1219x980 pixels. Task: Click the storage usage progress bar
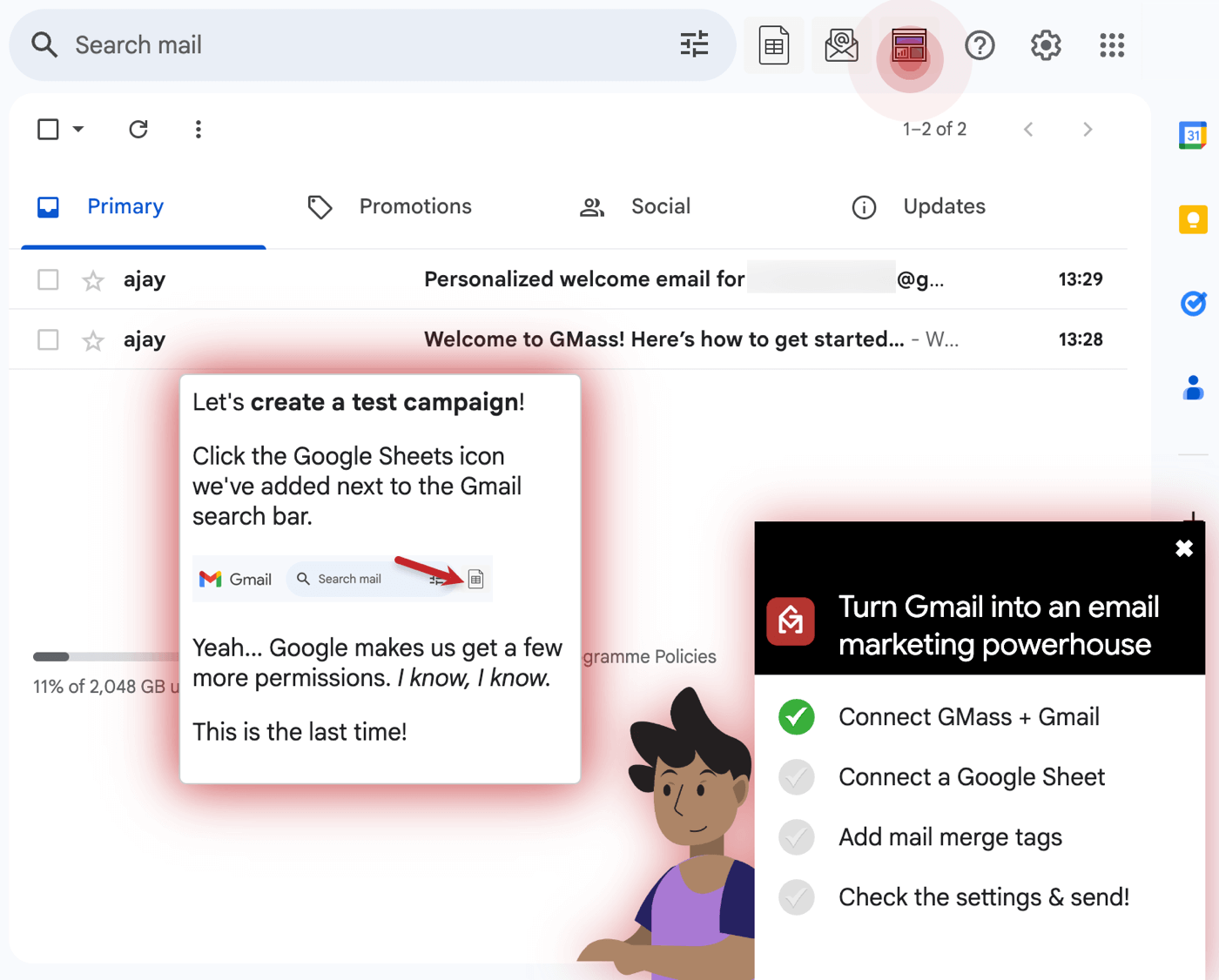(x=106, y=656)
